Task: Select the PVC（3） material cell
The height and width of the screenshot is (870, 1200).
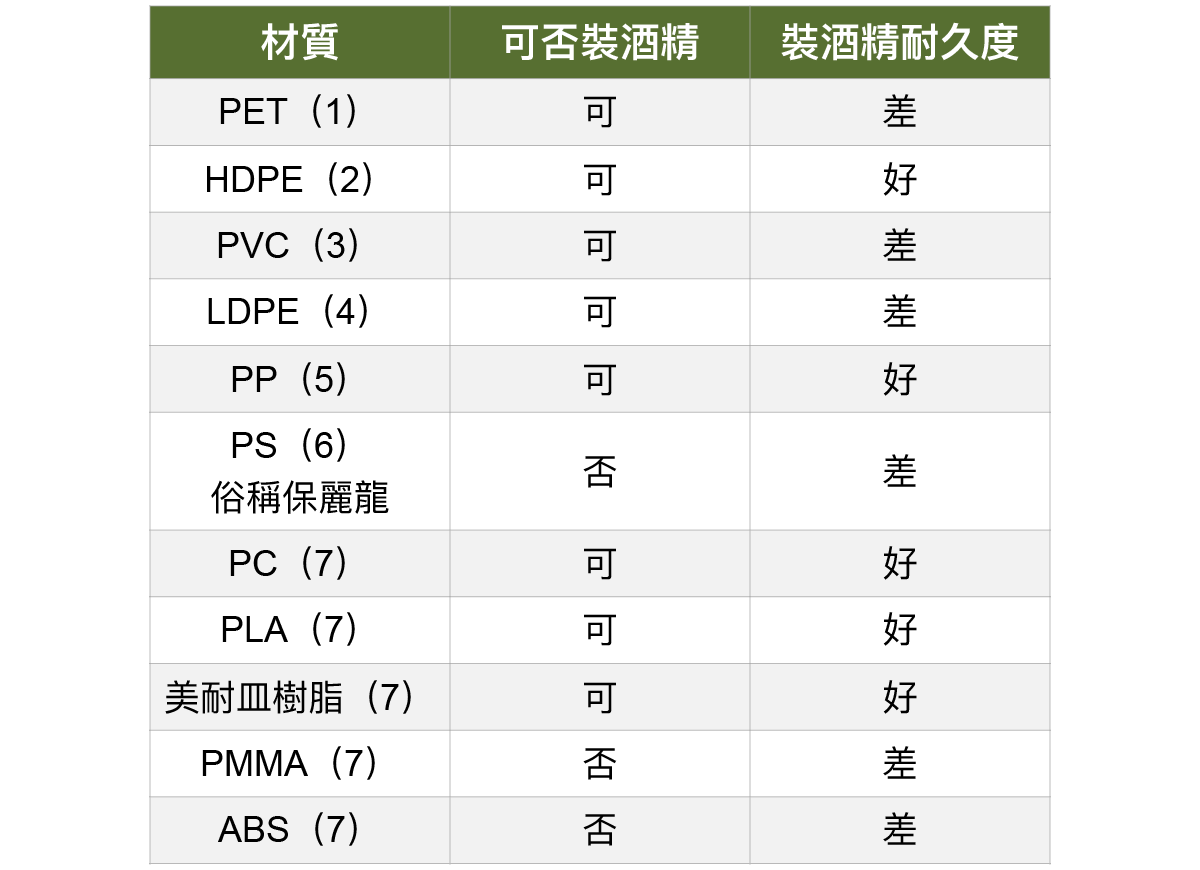Action: click(x=300, y=246)
